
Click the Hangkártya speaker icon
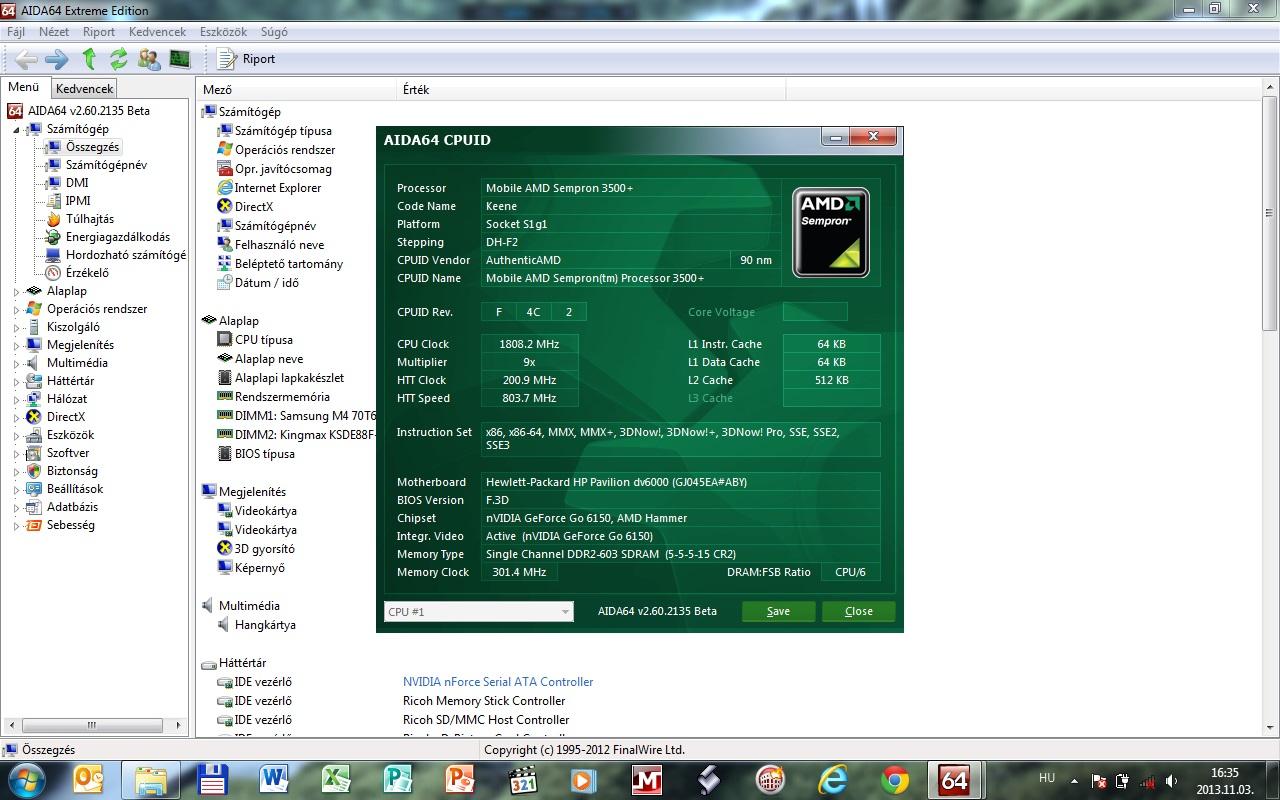point(225,625)
